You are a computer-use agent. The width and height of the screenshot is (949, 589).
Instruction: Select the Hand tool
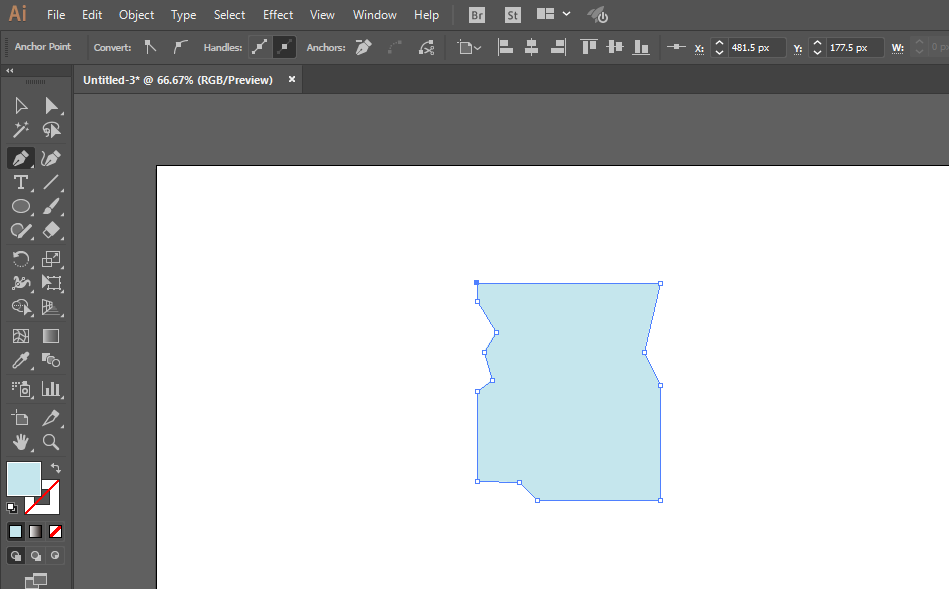(21, 442)
